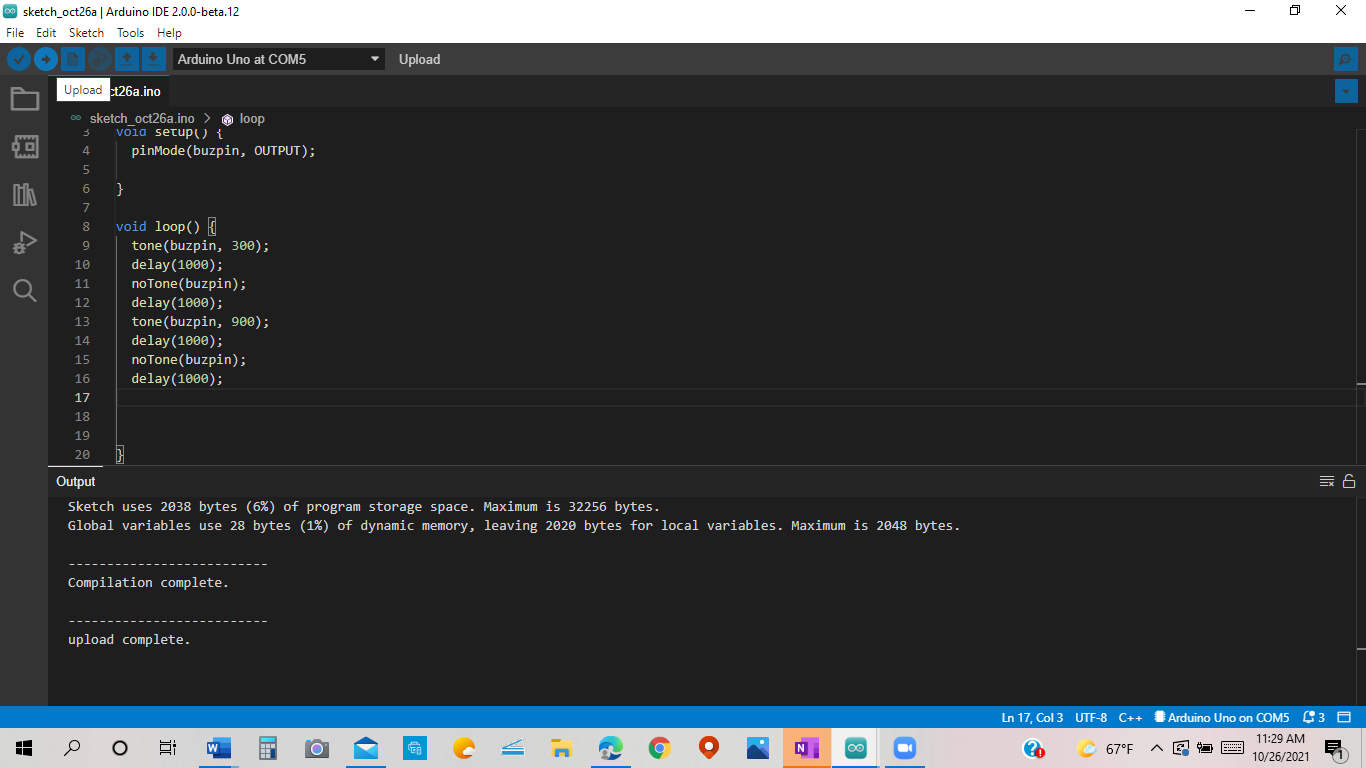Open Zoom from the taskbar
Image resolution: width=1366 pixels, height=768 pixels.
click(904, 748)
